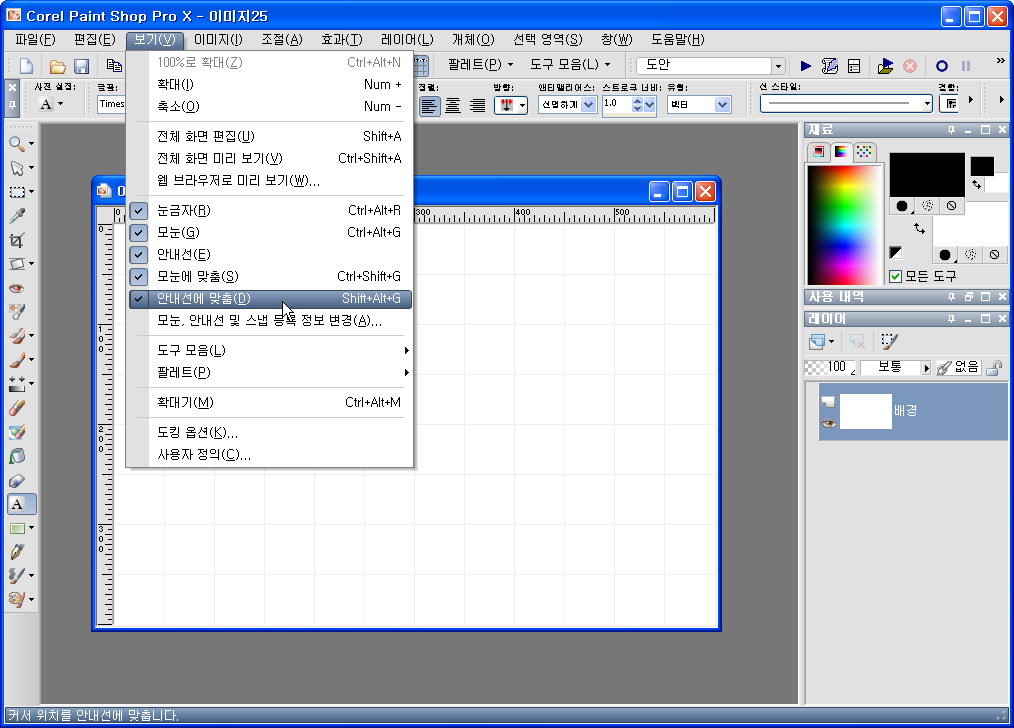Open the 이미지(I) menu

[218, 39]
